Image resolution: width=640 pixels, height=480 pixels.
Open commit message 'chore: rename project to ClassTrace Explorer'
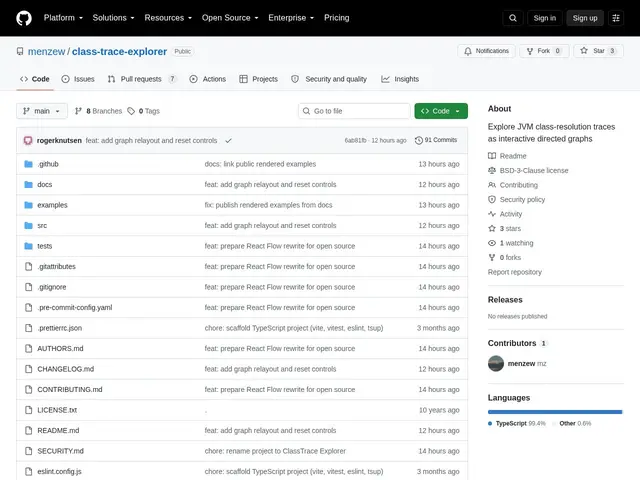click(x=275, y=451)
